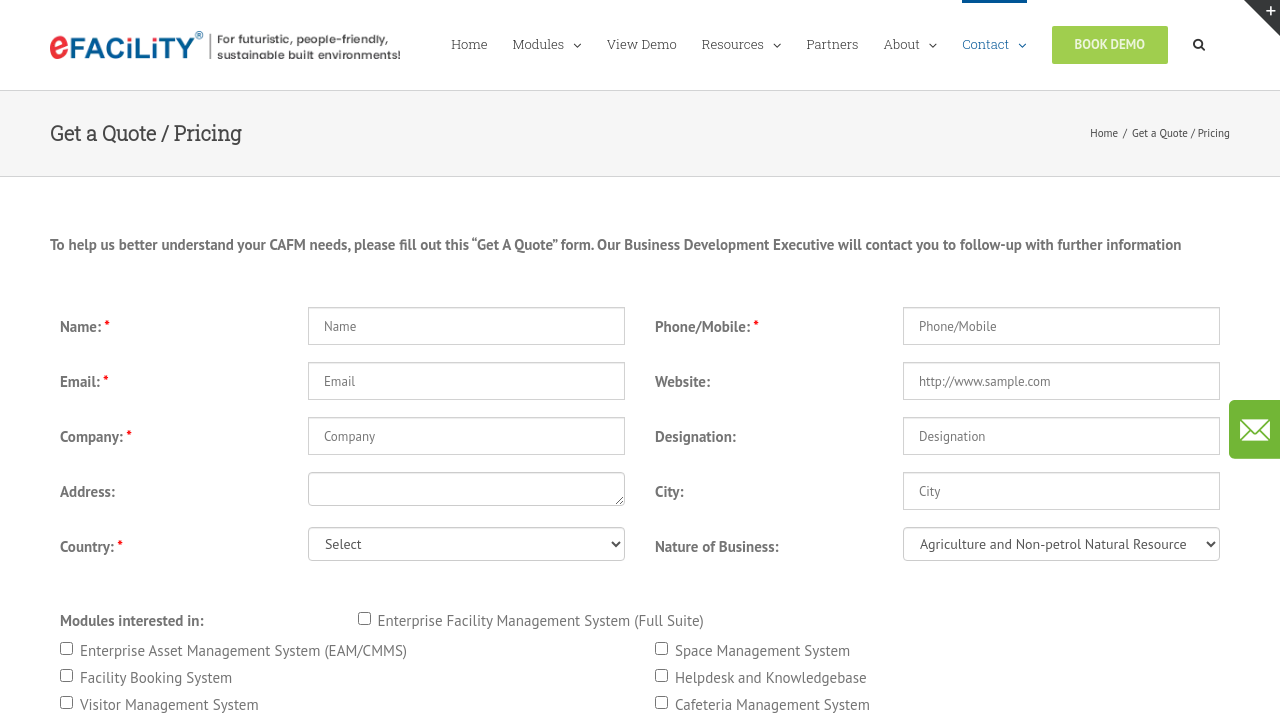Open the Country select dropdown
The width and height of the screenshot is (1280, 720).
[466, 544]
